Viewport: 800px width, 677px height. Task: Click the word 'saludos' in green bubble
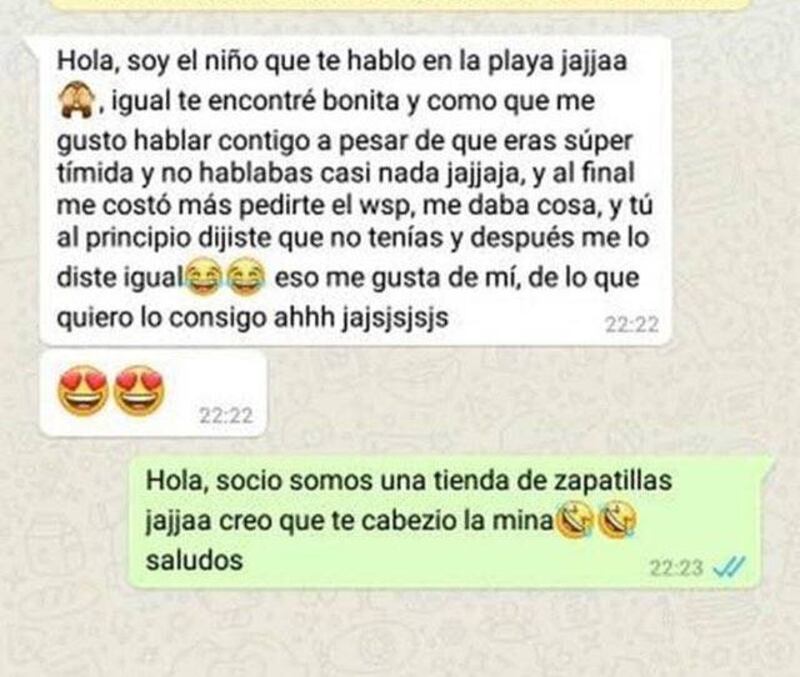194,560
